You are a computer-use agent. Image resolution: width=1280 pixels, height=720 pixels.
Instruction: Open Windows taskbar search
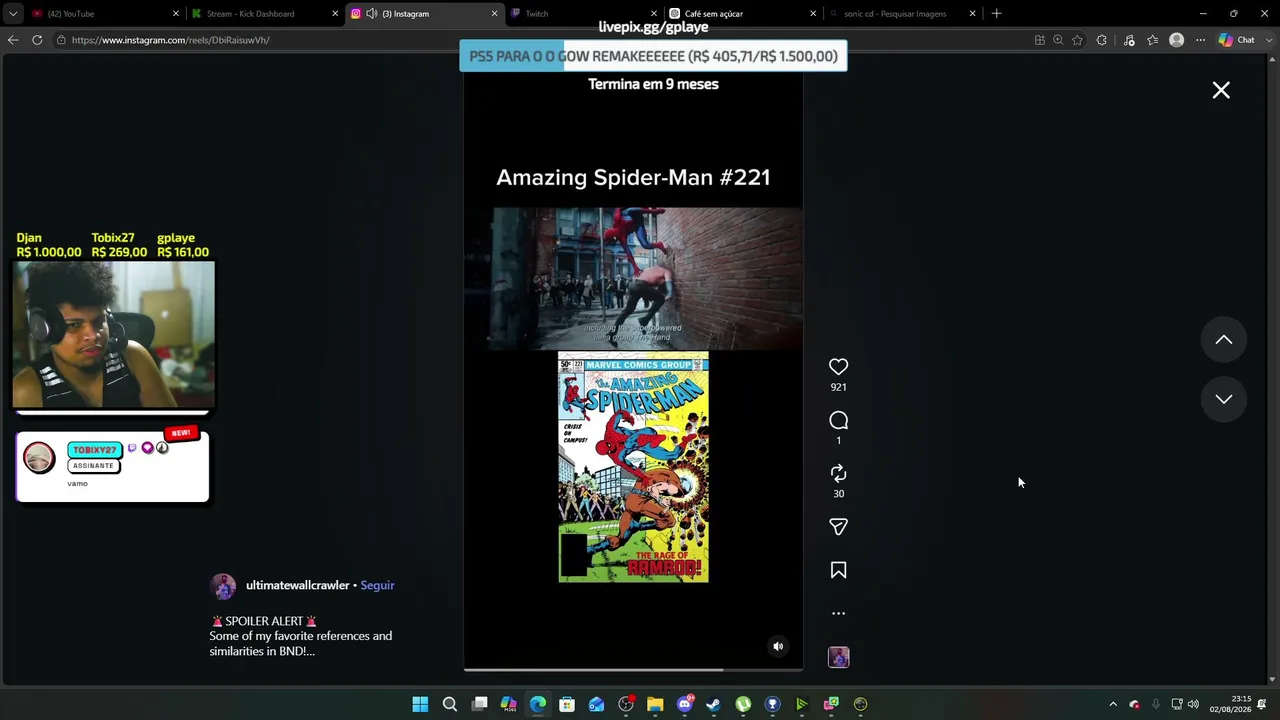(450, 704)
